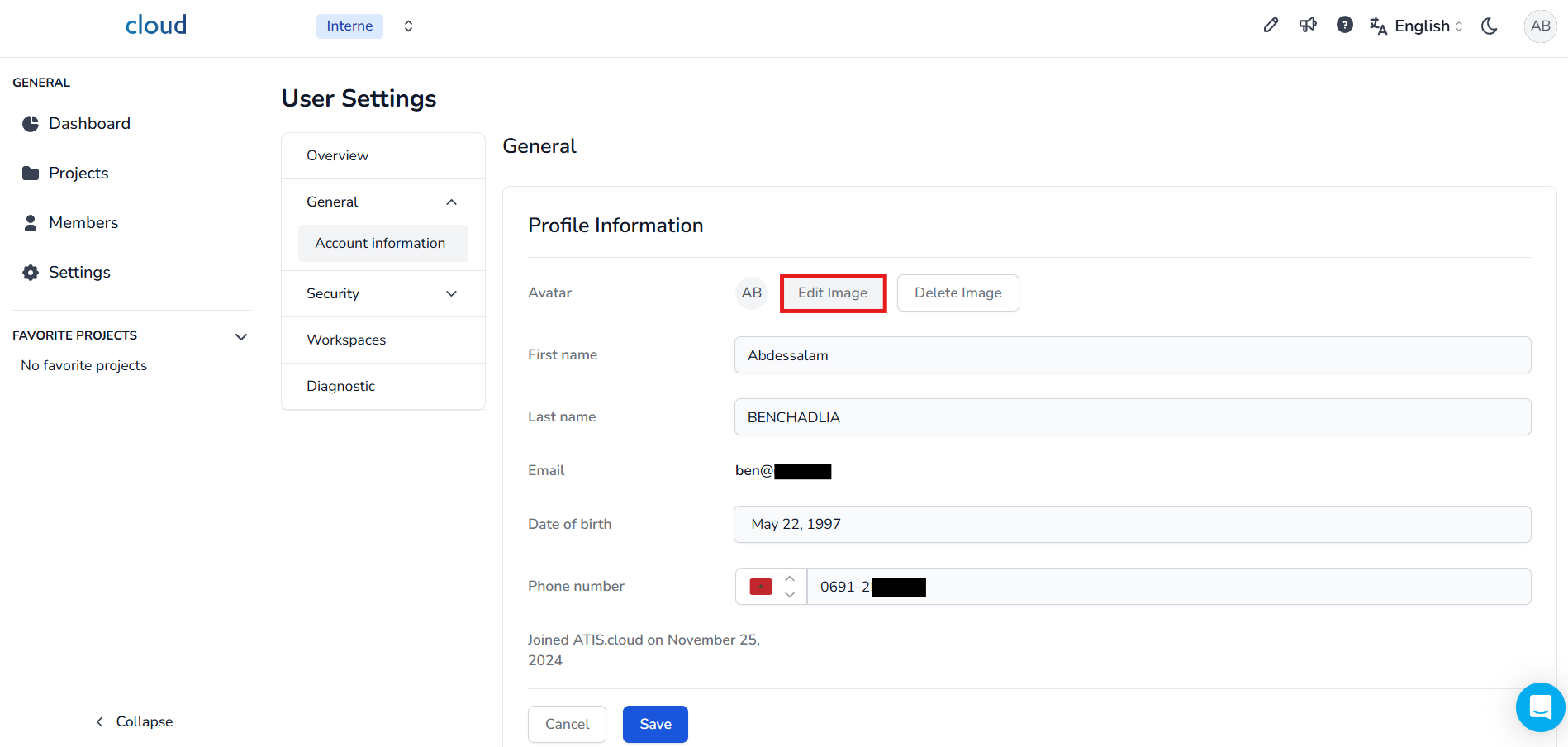The width and height of the screenshot is (1568, 747).
Task: Select the Workspaces settings tab
Action: click(x=346, y=340)
